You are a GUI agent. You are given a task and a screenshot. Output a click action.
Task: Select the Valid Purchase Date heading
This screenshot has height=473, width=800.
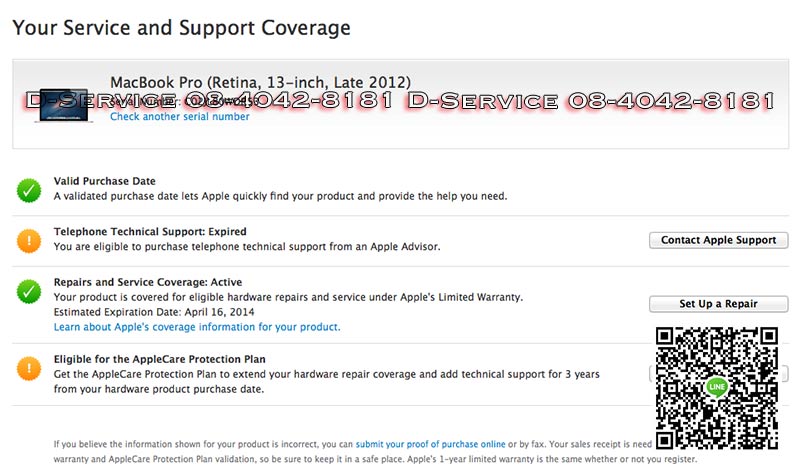click(x=104, y=181)
